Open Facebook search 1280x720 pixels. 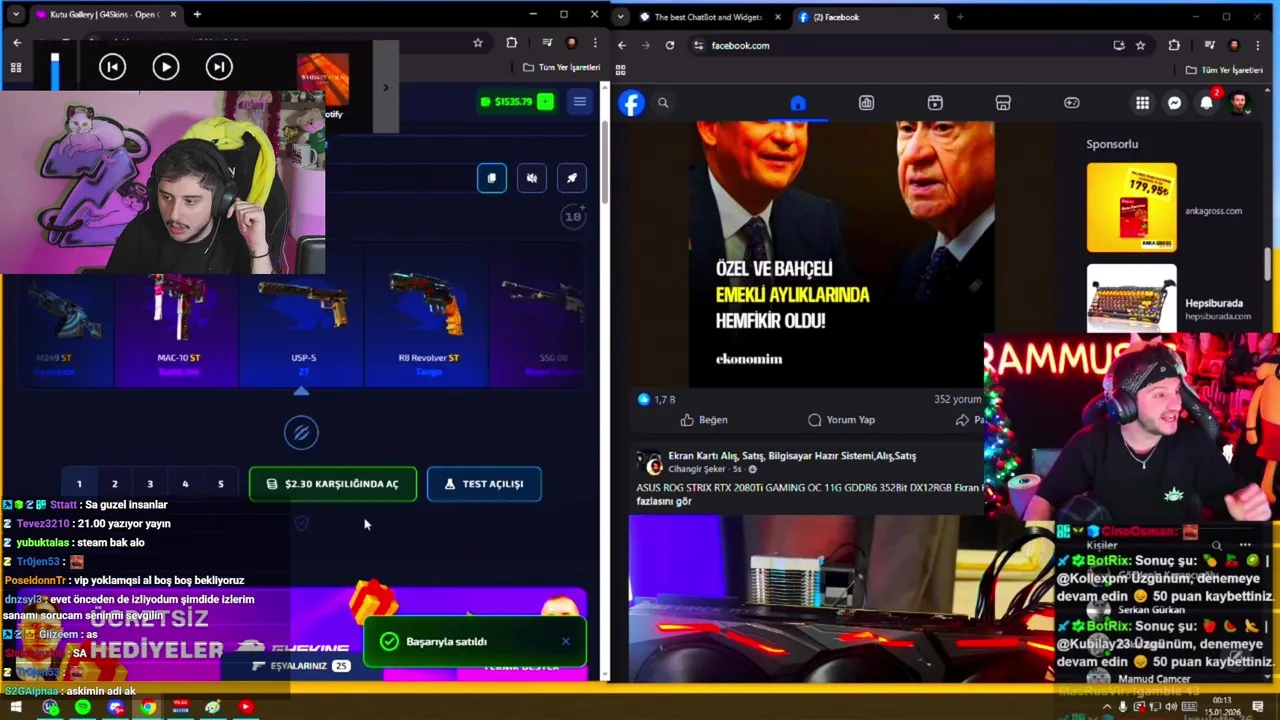click(x=663, y=103)
